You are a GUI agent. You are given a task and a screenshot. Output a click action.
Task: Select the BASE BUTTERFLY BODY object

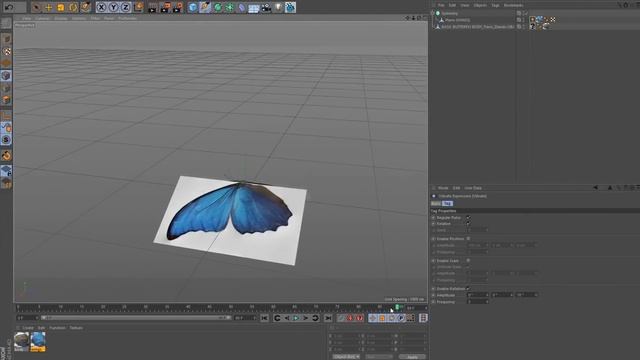click(x=478, y=27)
